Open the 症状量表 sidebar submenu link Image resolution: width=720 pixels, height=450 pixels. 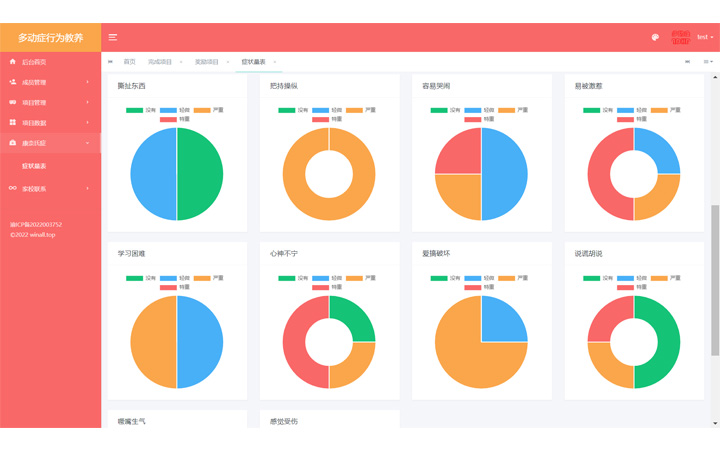click(34, 165)
